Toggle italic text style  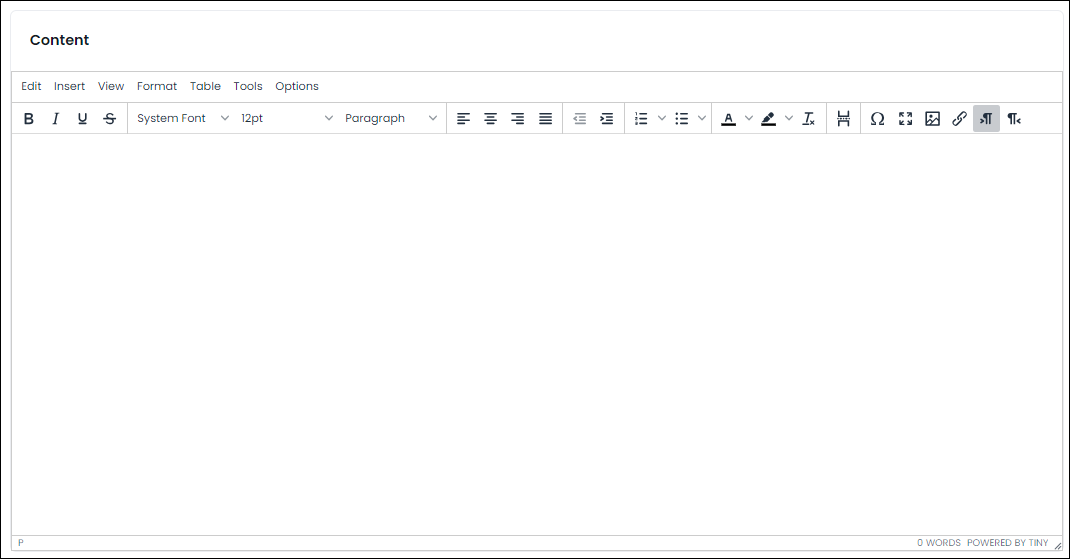coord(55,118)
